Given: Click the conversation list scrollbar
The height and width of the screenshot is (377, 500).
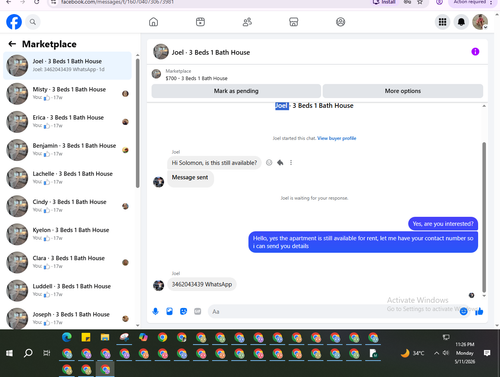Looking at the screenshot, I should click(137, 123).
